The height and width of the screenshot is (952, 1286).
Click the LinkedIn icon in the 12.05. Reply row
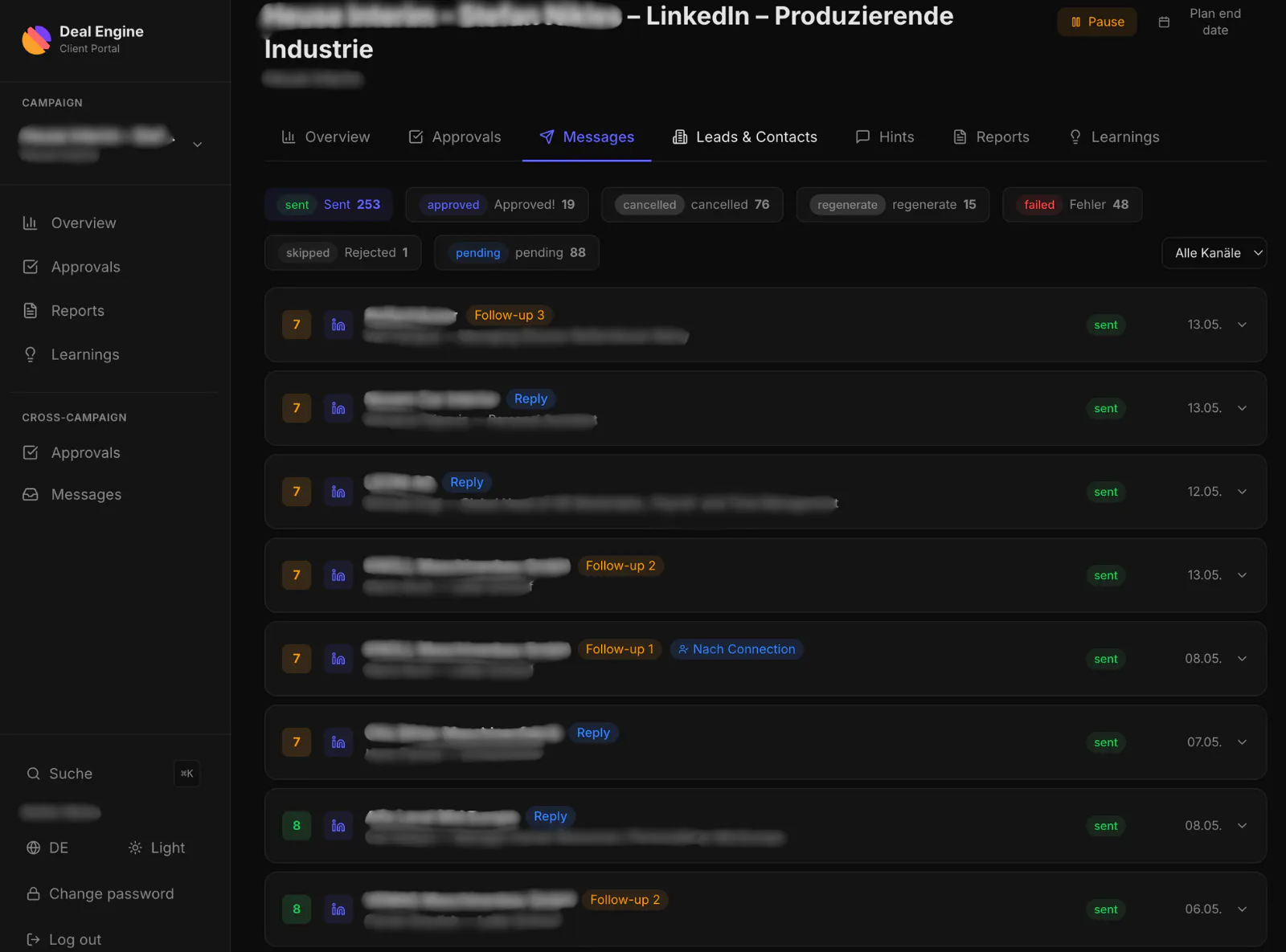tap(338, 492)
